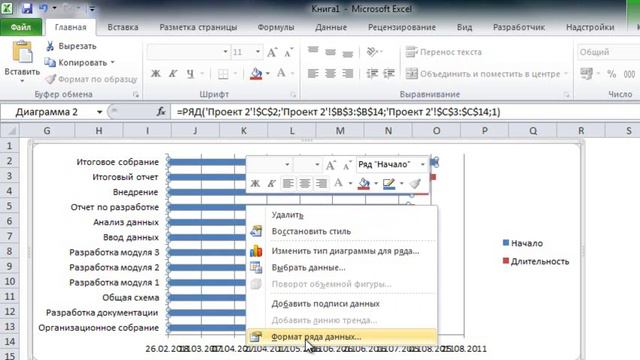Switch to the Данные tab

tap(331, 27)
